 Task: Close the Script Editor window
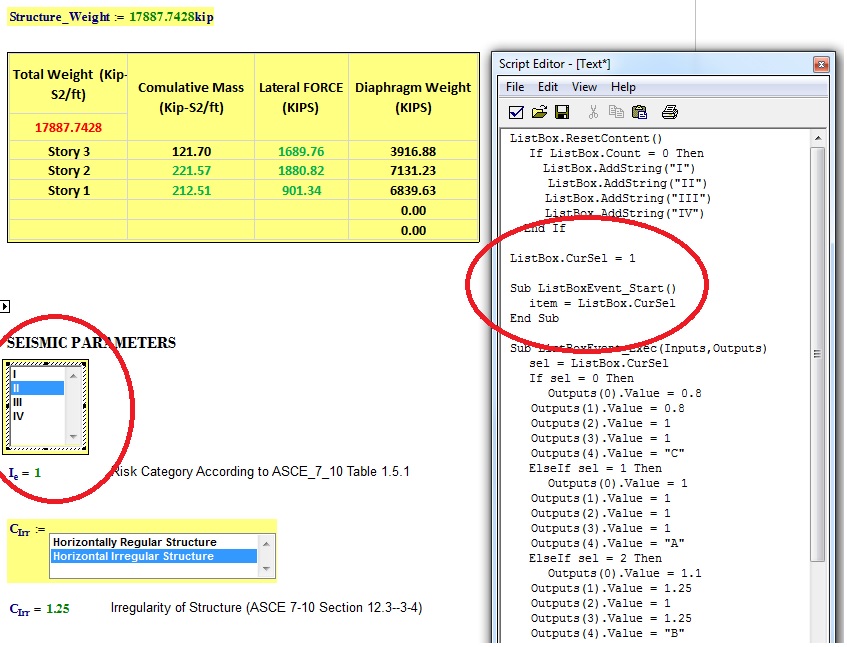(821, 64)
